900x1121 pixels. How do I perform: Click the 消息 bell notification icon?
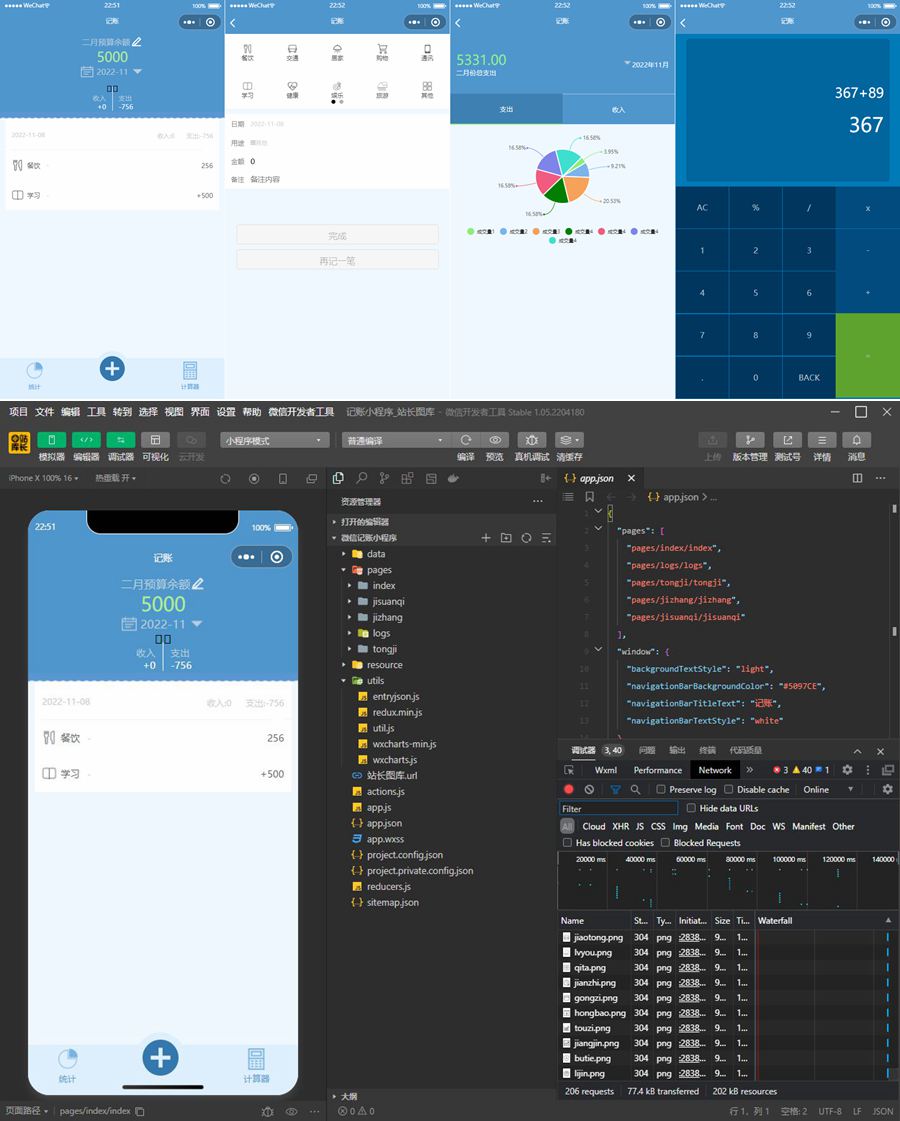tap(857, 440)
